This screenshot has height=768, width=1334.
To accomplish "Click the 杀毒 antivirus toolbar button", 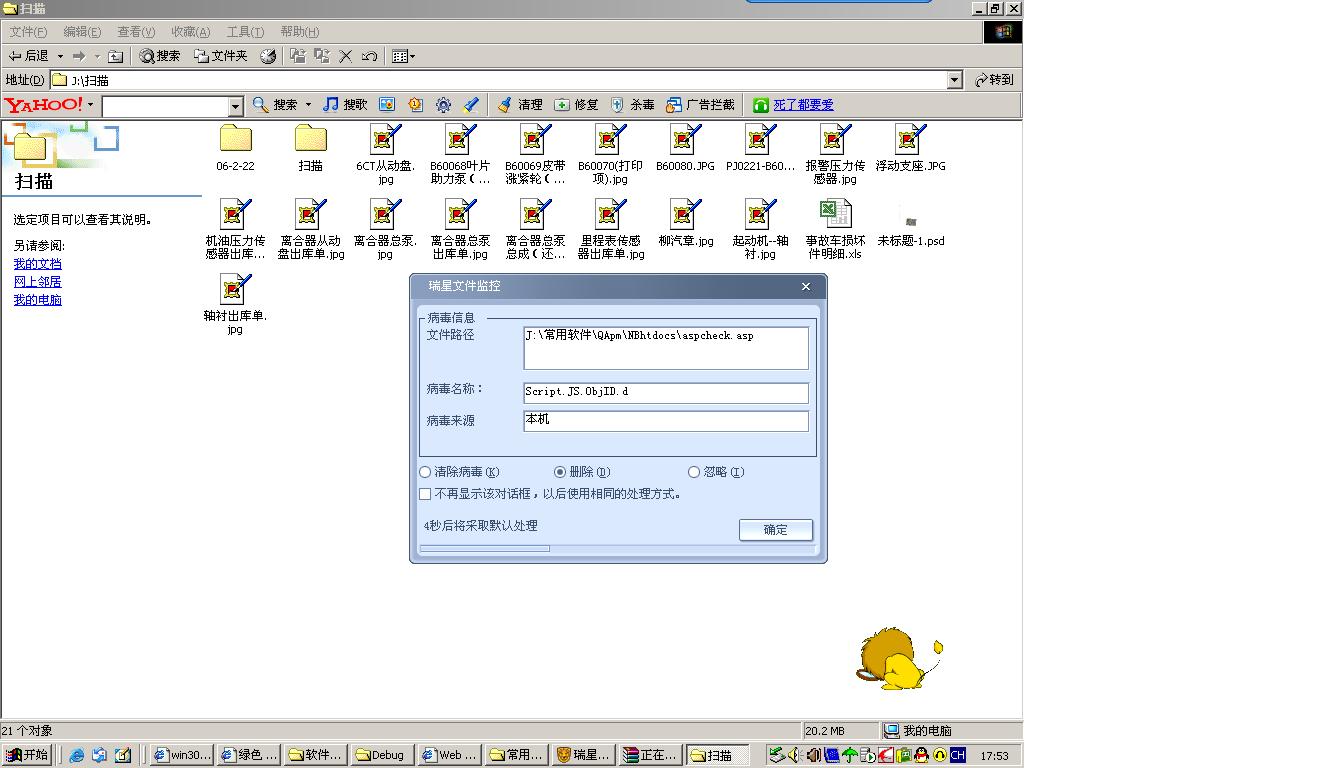I will pos(633,105).
